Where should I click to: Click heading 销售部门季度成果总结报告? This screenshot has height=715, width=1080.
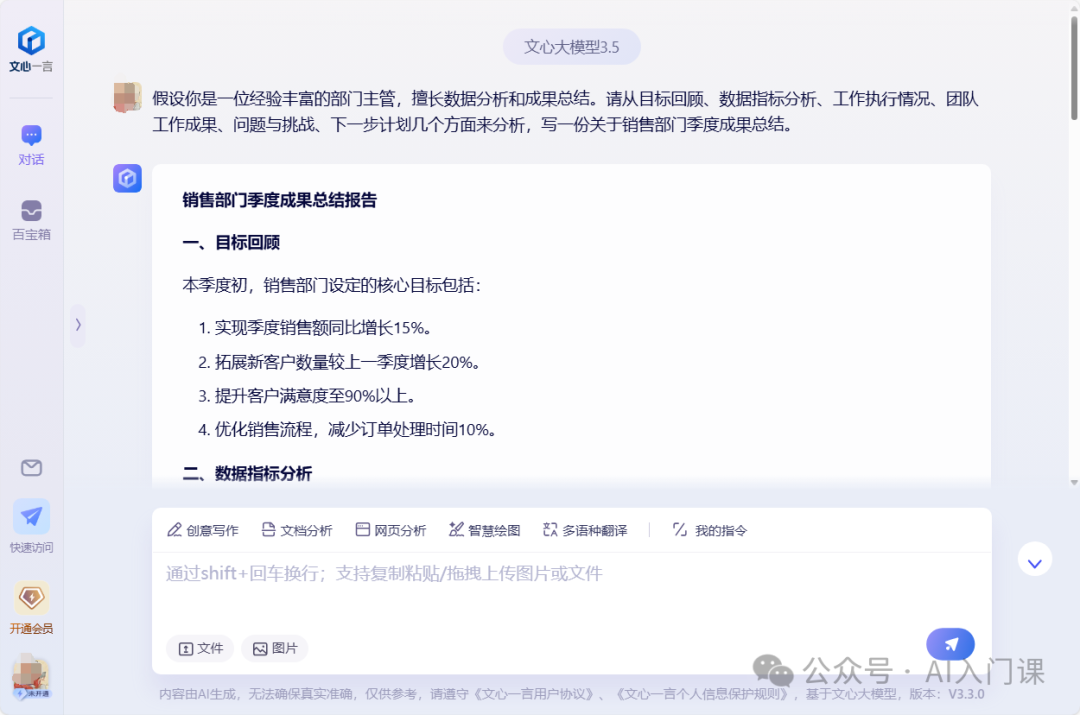point(280,200)
